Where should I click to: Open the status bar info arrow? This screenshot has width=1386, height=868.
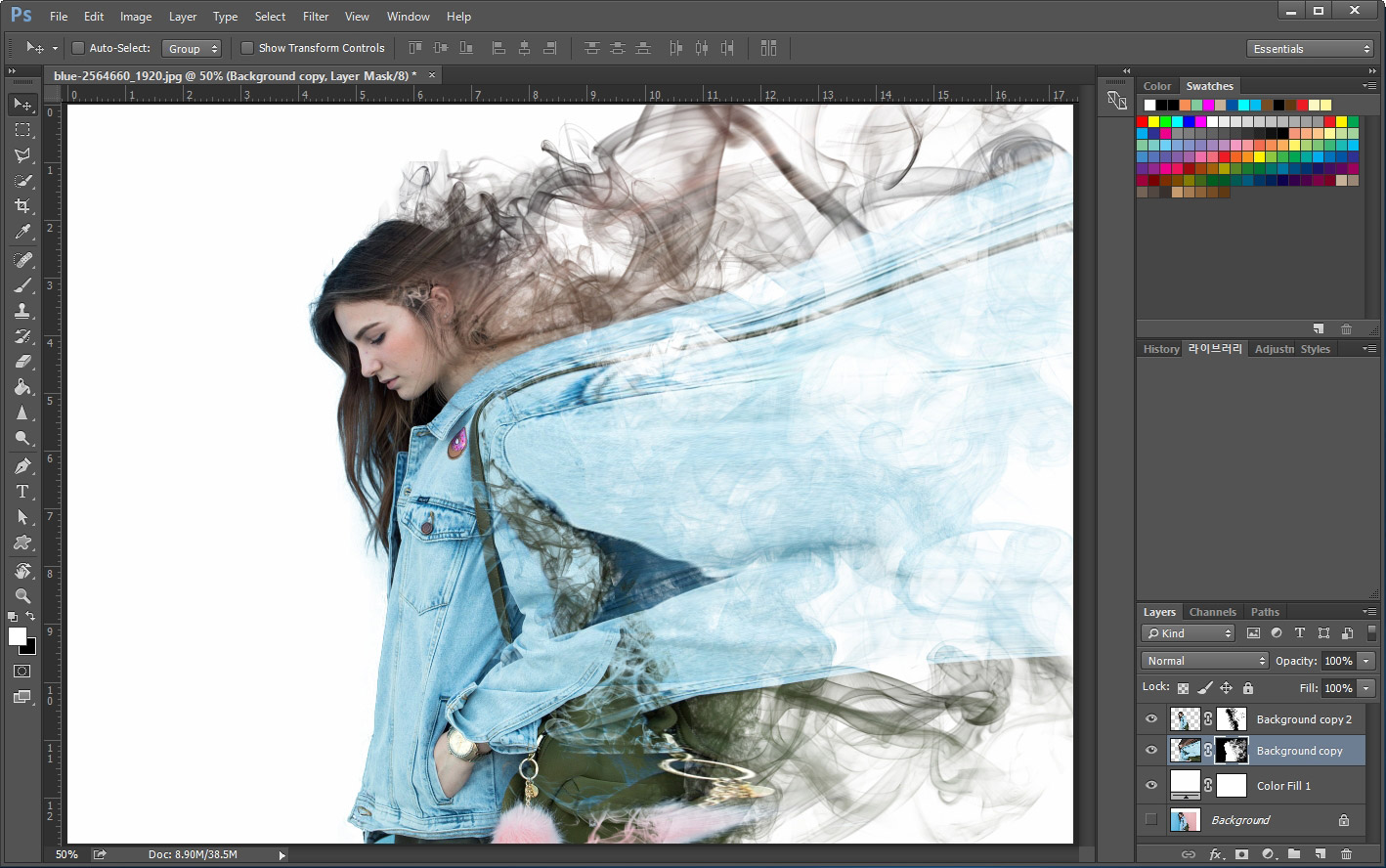coord(282,855)
